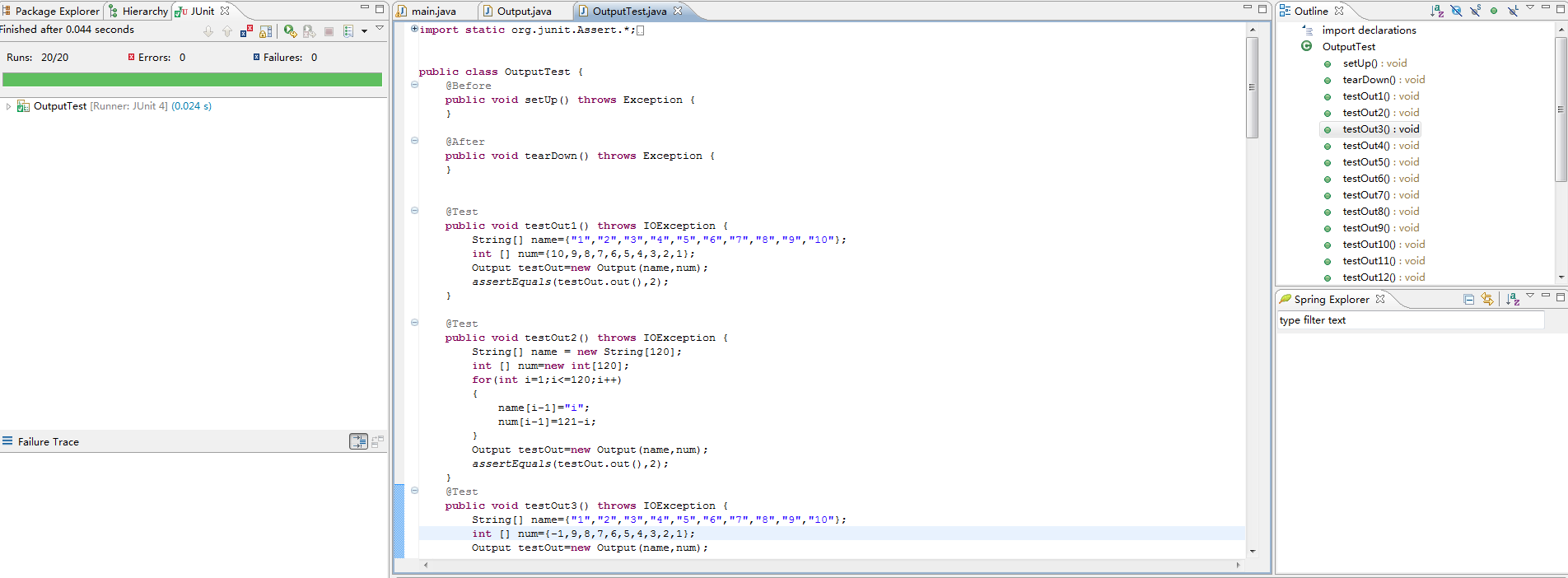This screenshot has height=578, width=1568.
Task: Toggle hide fields in Outline
Action: [1456, 11]
